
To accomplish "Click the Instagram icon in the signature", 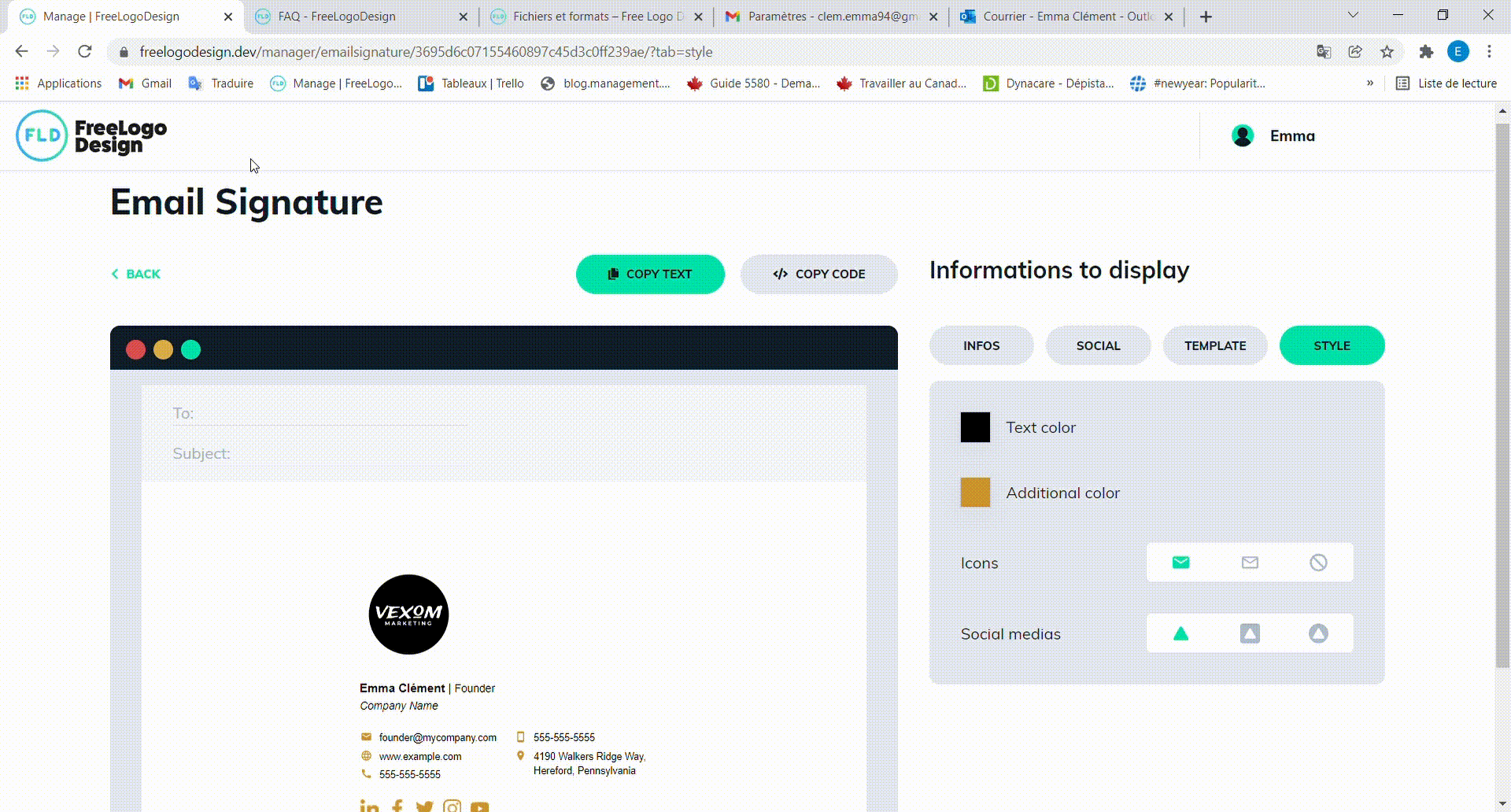I will (452, 806).
